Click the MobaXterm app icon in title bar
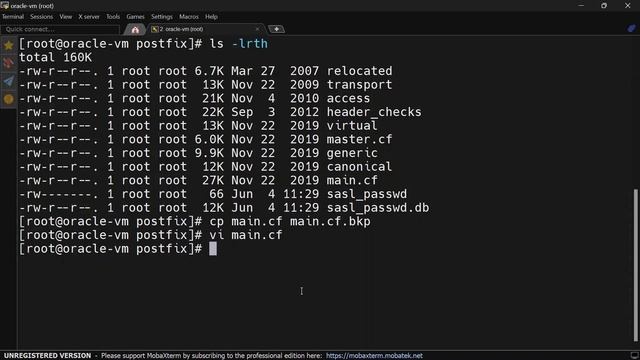640x360 pixels. (4, 5)
